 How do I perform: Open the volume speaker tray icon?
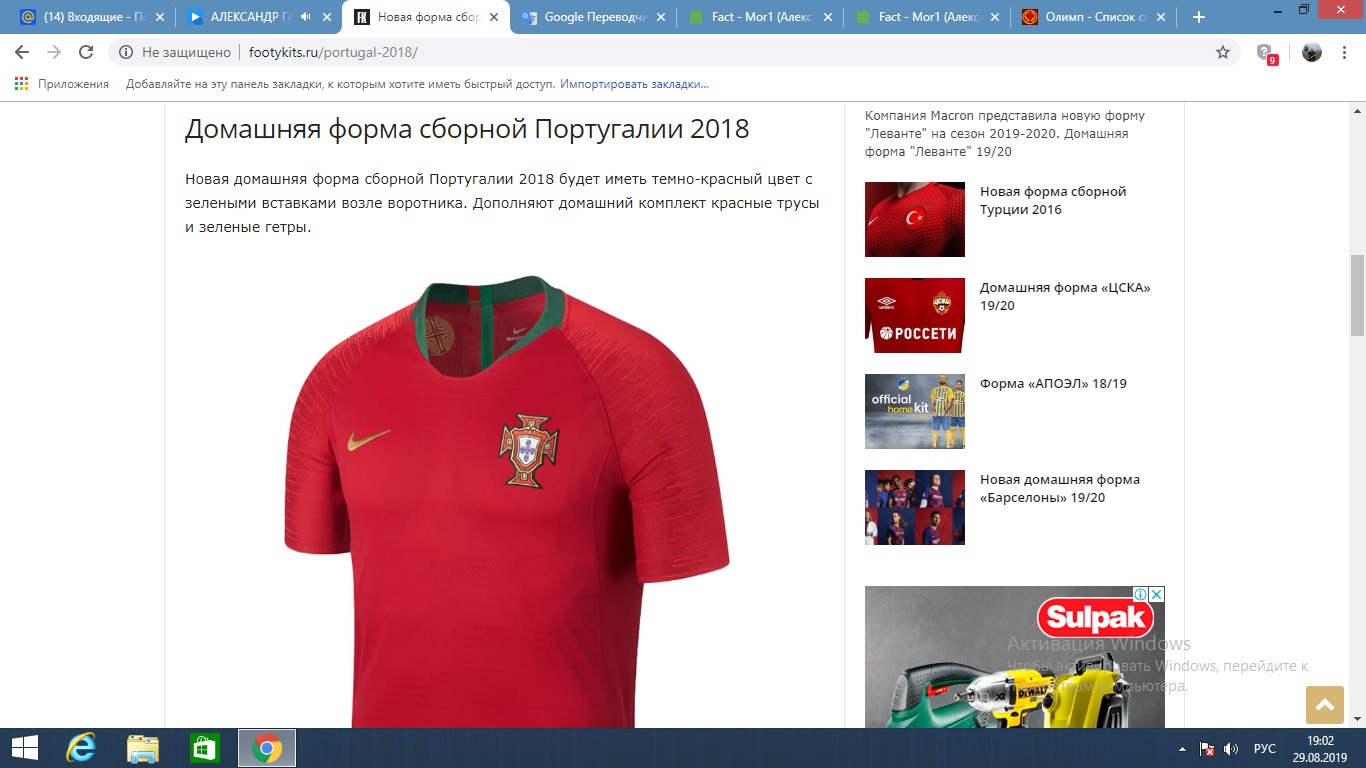[x=1231, y=749]
